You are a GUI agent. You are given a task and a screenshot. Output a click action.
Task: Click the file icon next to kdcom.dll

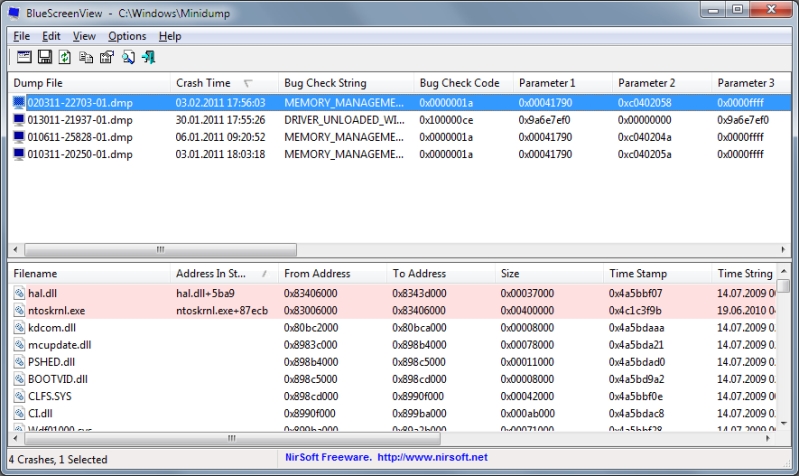(19, 328)
